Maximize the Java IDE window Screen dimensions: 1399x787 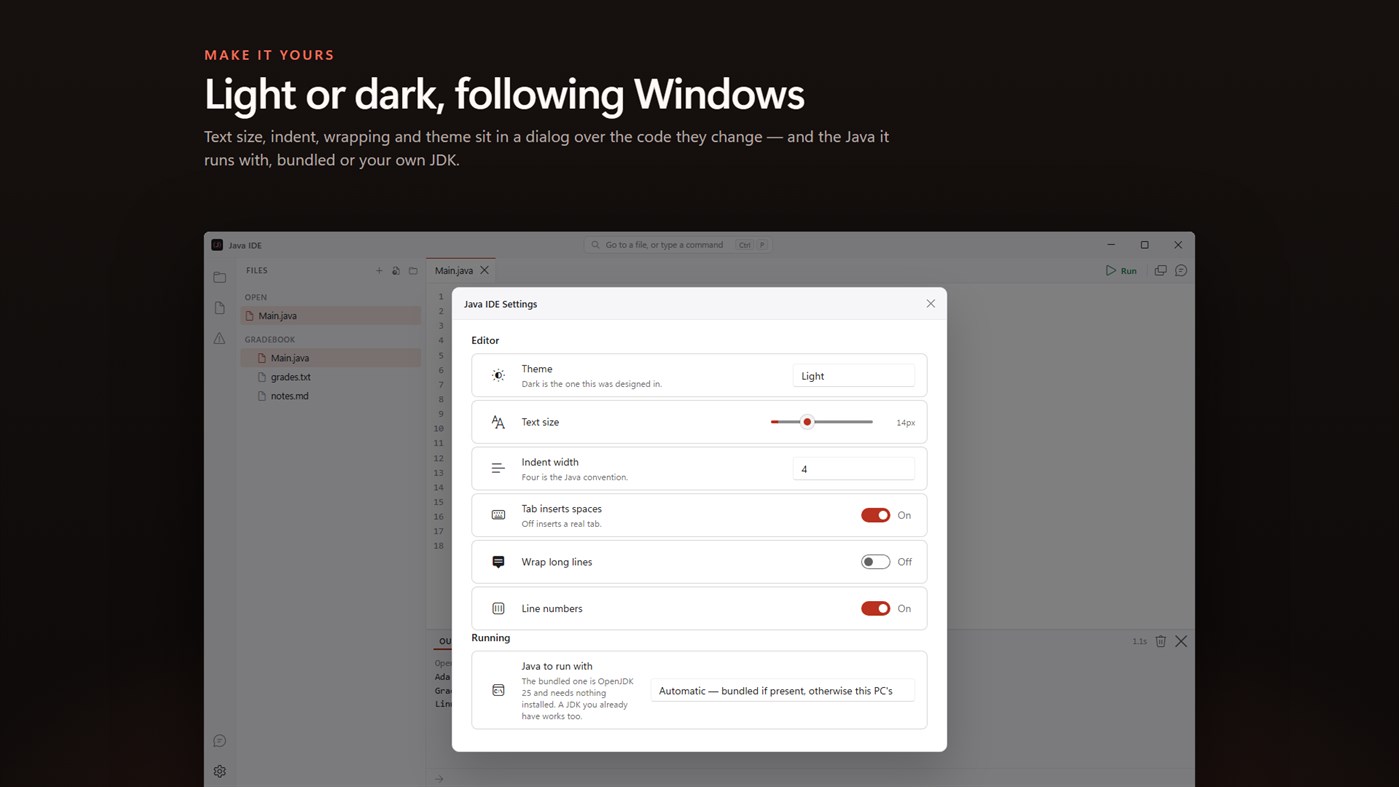(1145, 245)
